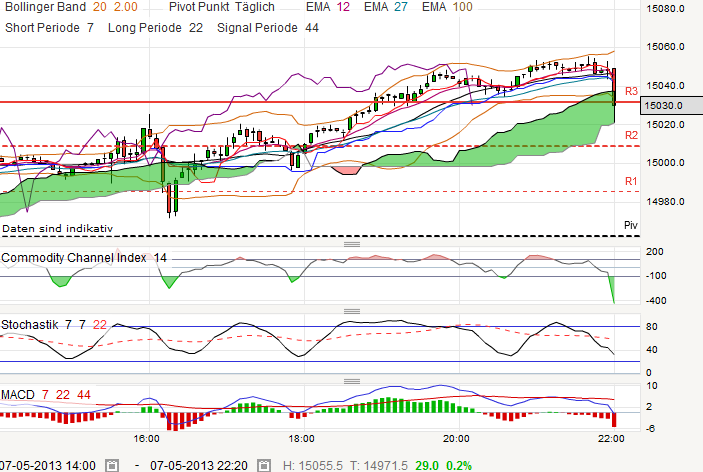Open Commodity Channel Index 14 settings
This screenshot has height=472, width=703.
click(x=84, y=258)
